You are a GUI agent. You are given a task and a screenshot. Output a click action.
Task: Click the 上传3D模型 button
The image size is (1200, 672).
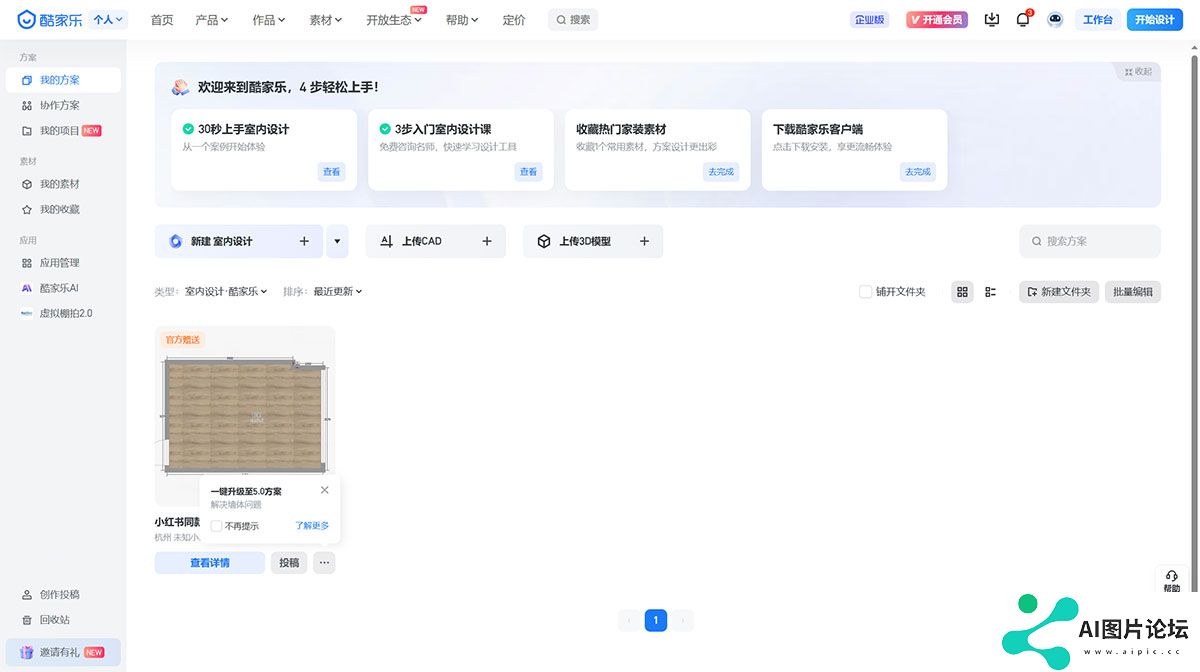click(x=593, y=241)
